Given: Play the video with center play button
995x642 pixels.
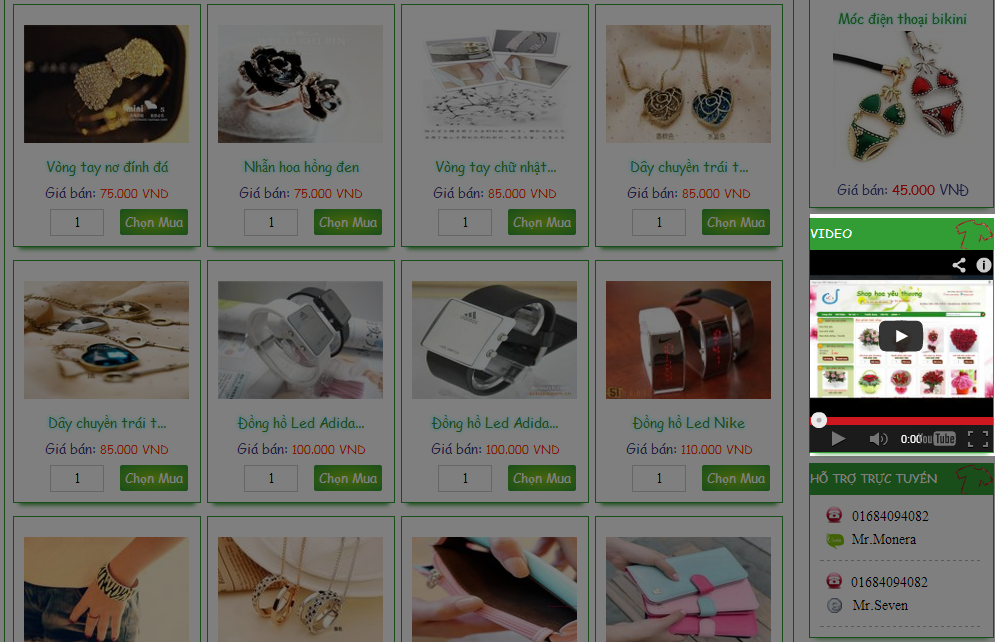Looking at the screenshot, I should pyautogui.click(x=900, y=336).
